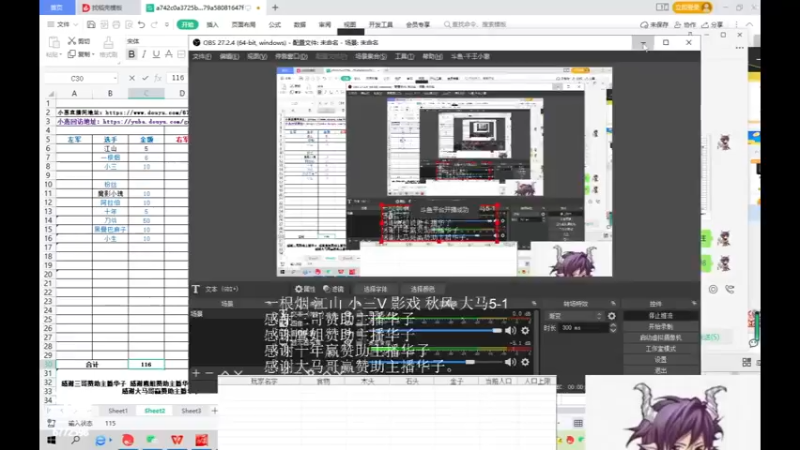Viewport: 800px width, 450px height.
Task: Open settings gear for lower mixer channel
Action: point(526,362)
